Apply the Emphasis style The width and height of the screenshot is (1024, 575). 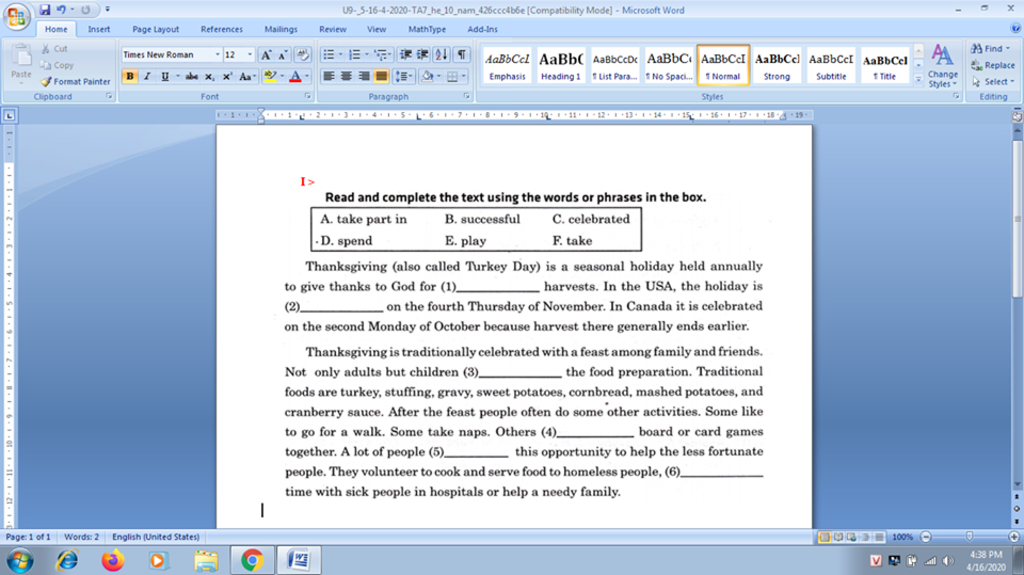[x=507, y=65]
